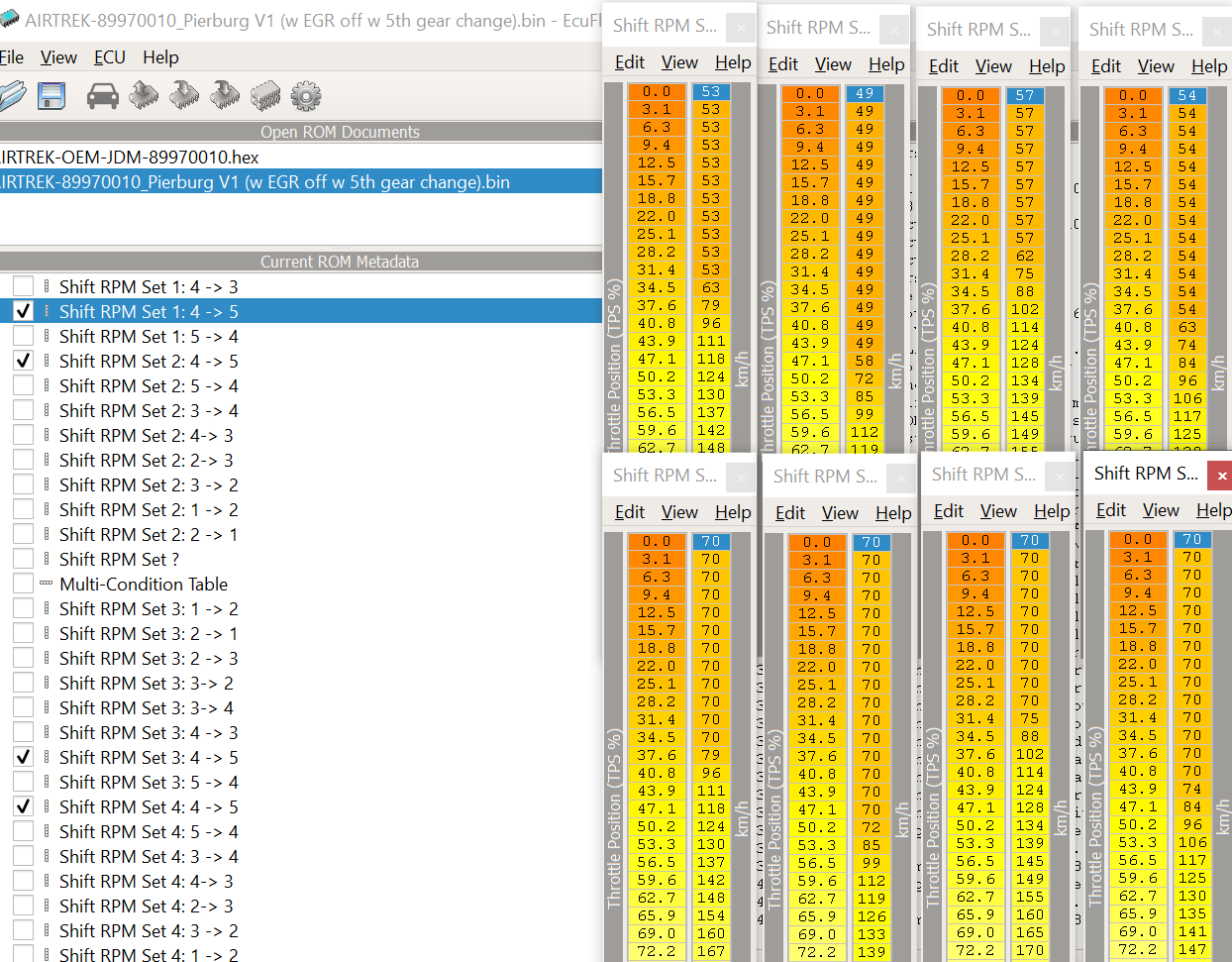
Task: Select Shift RPM Set 4: 5 -> 4 entry
Action: 149,832
